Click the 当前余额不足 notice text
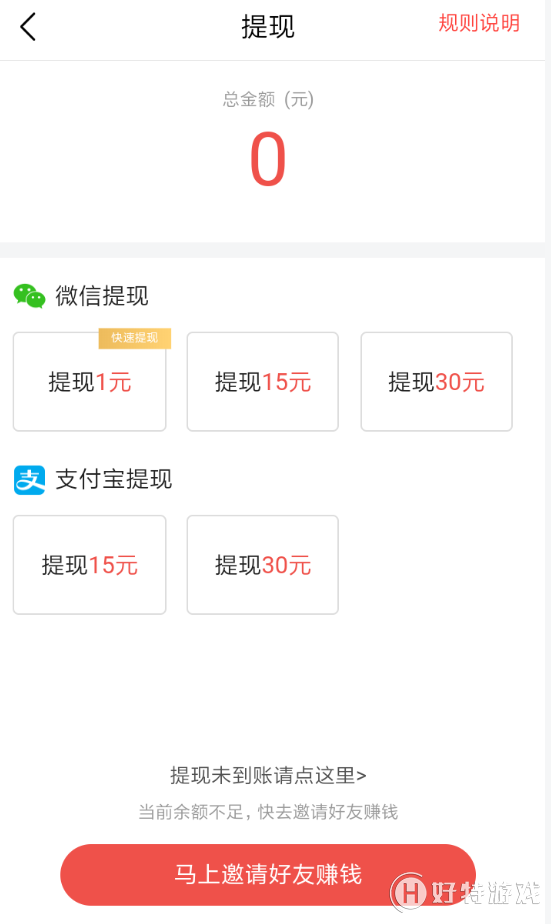This screenshot has height=924, width=551. (268, 811)
